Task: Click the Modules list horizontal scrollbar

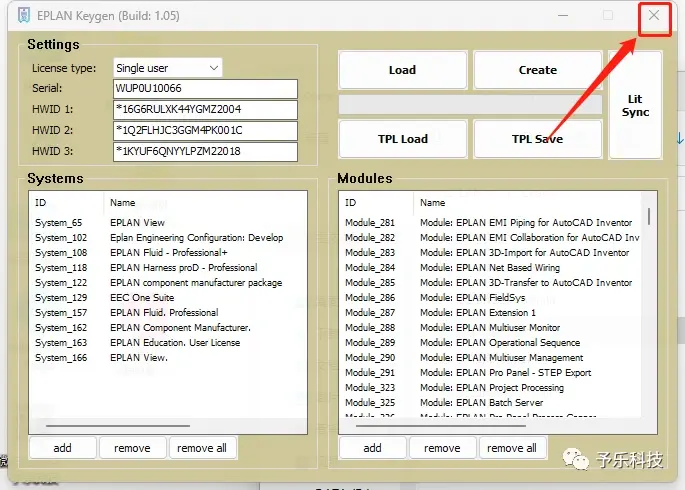Action: coord(440,425)
